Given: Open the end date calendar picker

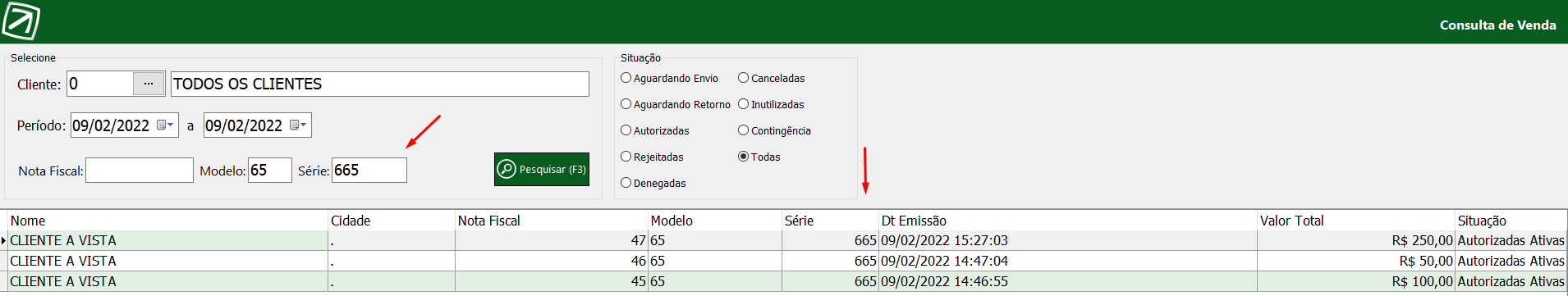Looking at the screenshot, I should (298, 125).
